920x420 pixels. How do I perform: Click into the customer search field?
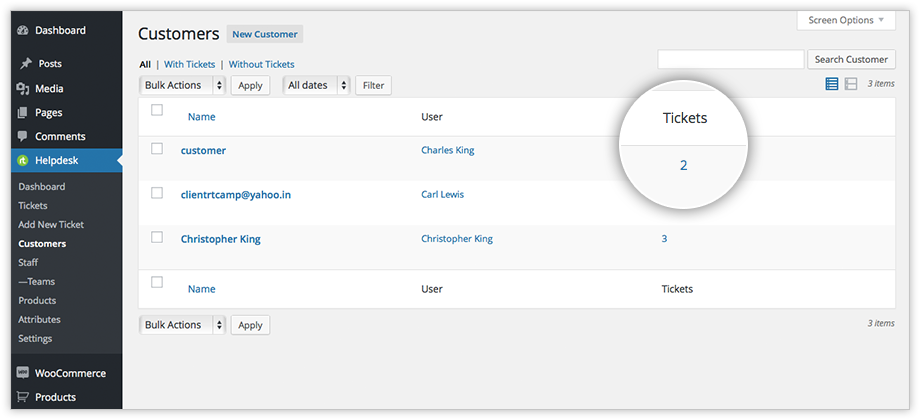click(730, 60)
